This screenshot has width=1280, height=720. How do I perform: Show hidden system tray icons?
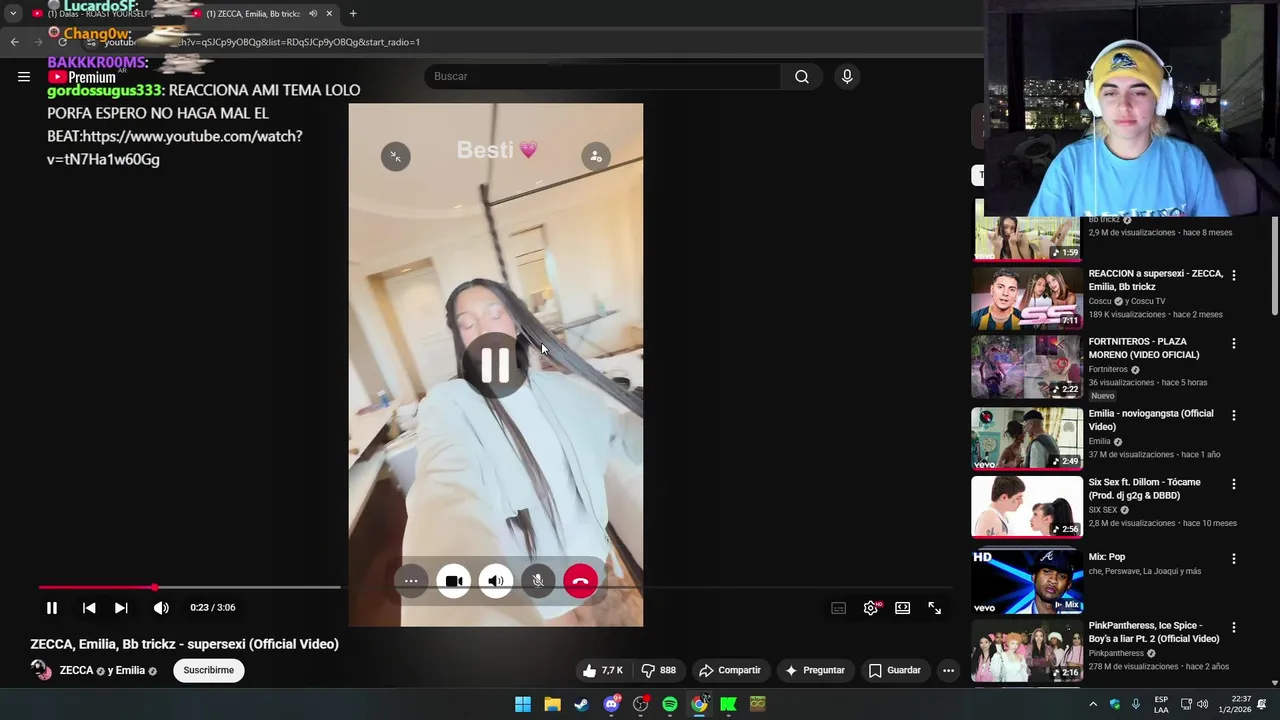pos(1093,704)
